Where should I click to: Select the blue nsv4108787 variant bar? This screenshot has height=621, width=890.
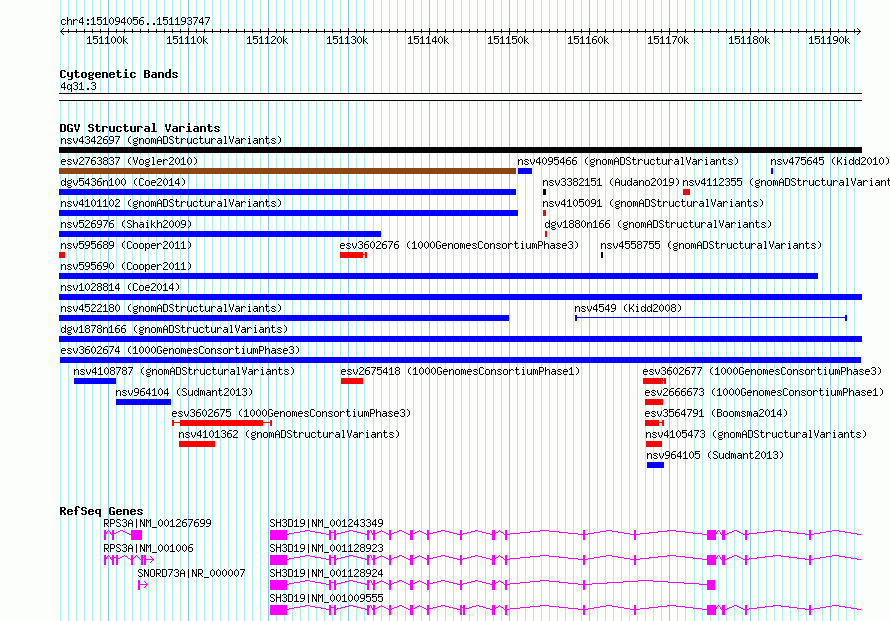click(95, 381)
